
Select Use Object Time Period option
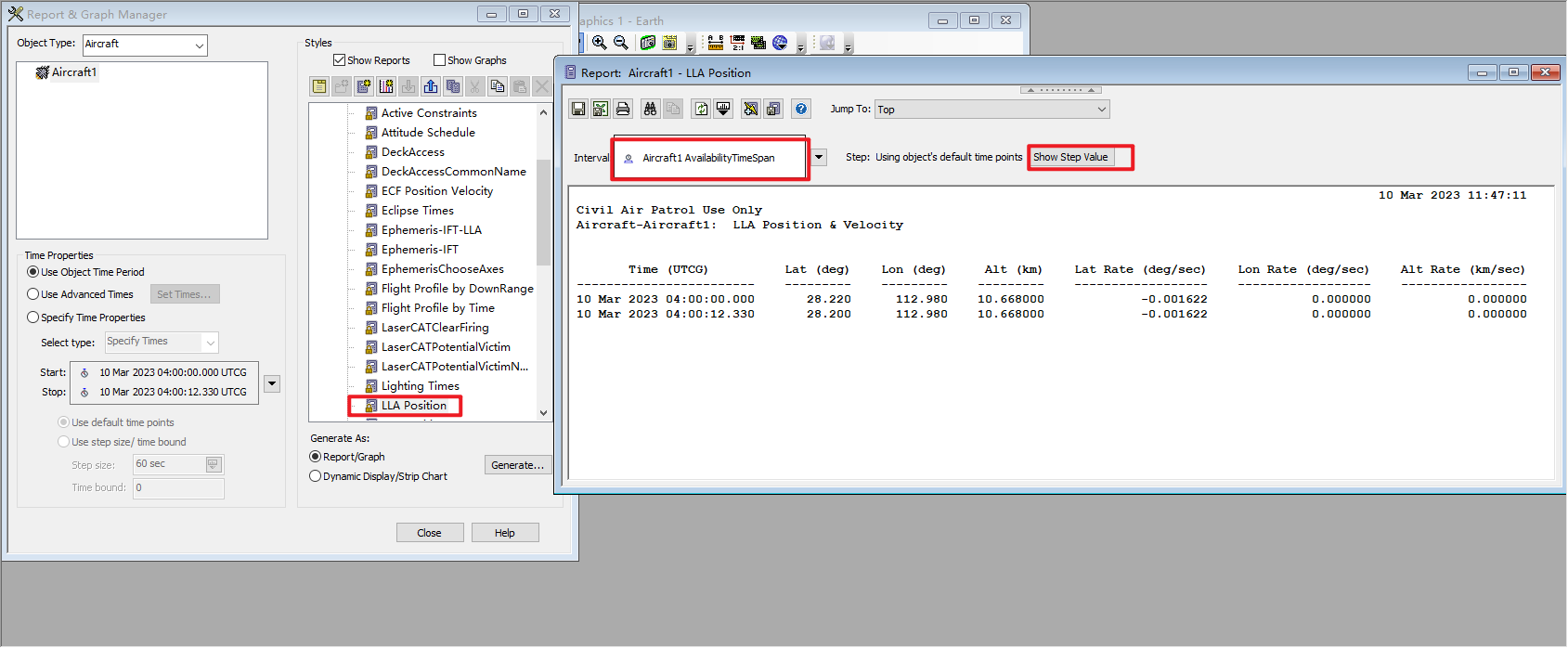tap(33, 272)
